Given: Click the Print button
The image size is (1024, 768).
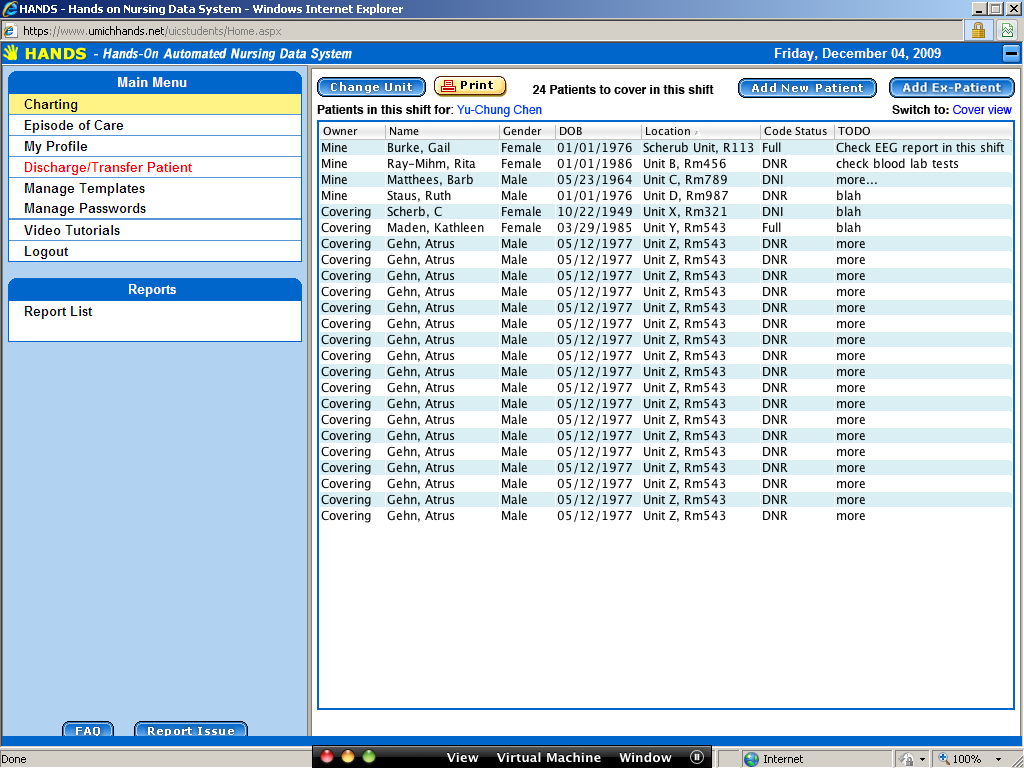Looking at the screenshot, I should tap(470, 86).
